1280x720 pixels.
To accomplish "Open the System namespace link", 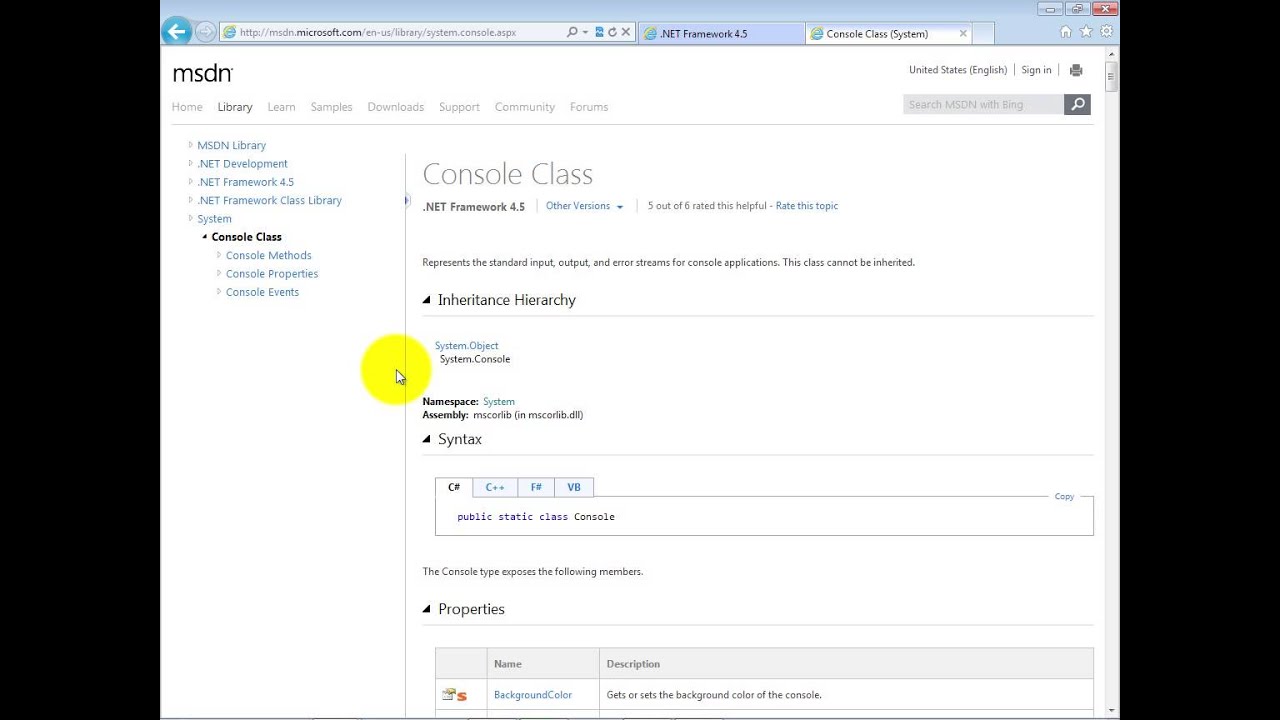I will pos(499,402).
